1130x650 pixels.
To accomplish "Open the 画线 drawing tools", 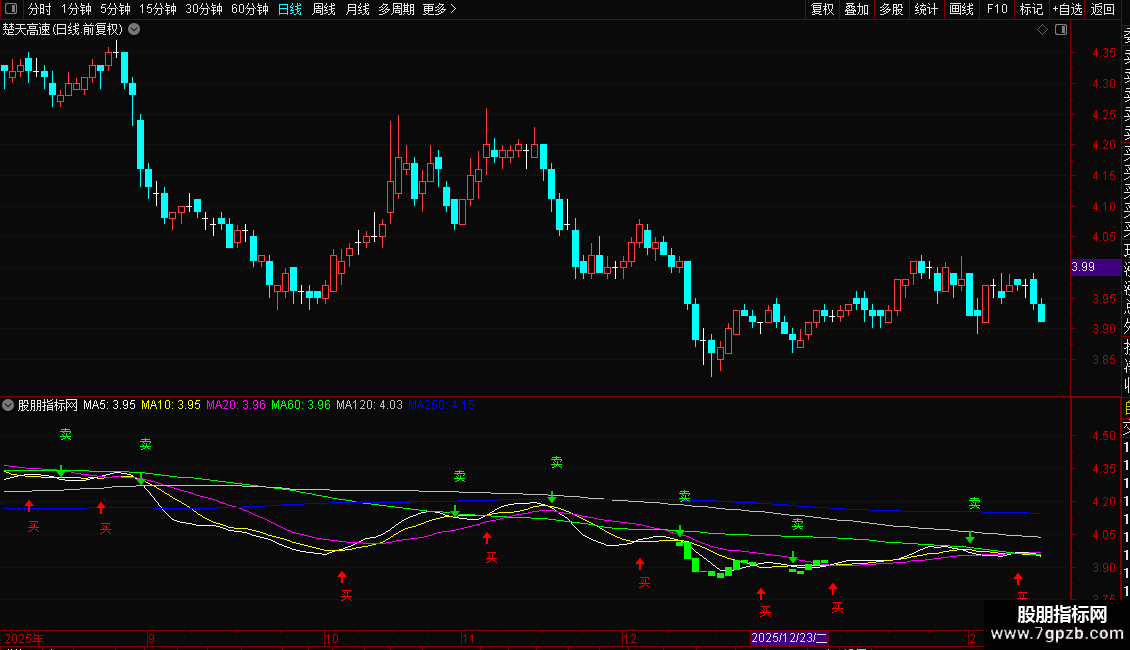I will (x=961, y=10).
